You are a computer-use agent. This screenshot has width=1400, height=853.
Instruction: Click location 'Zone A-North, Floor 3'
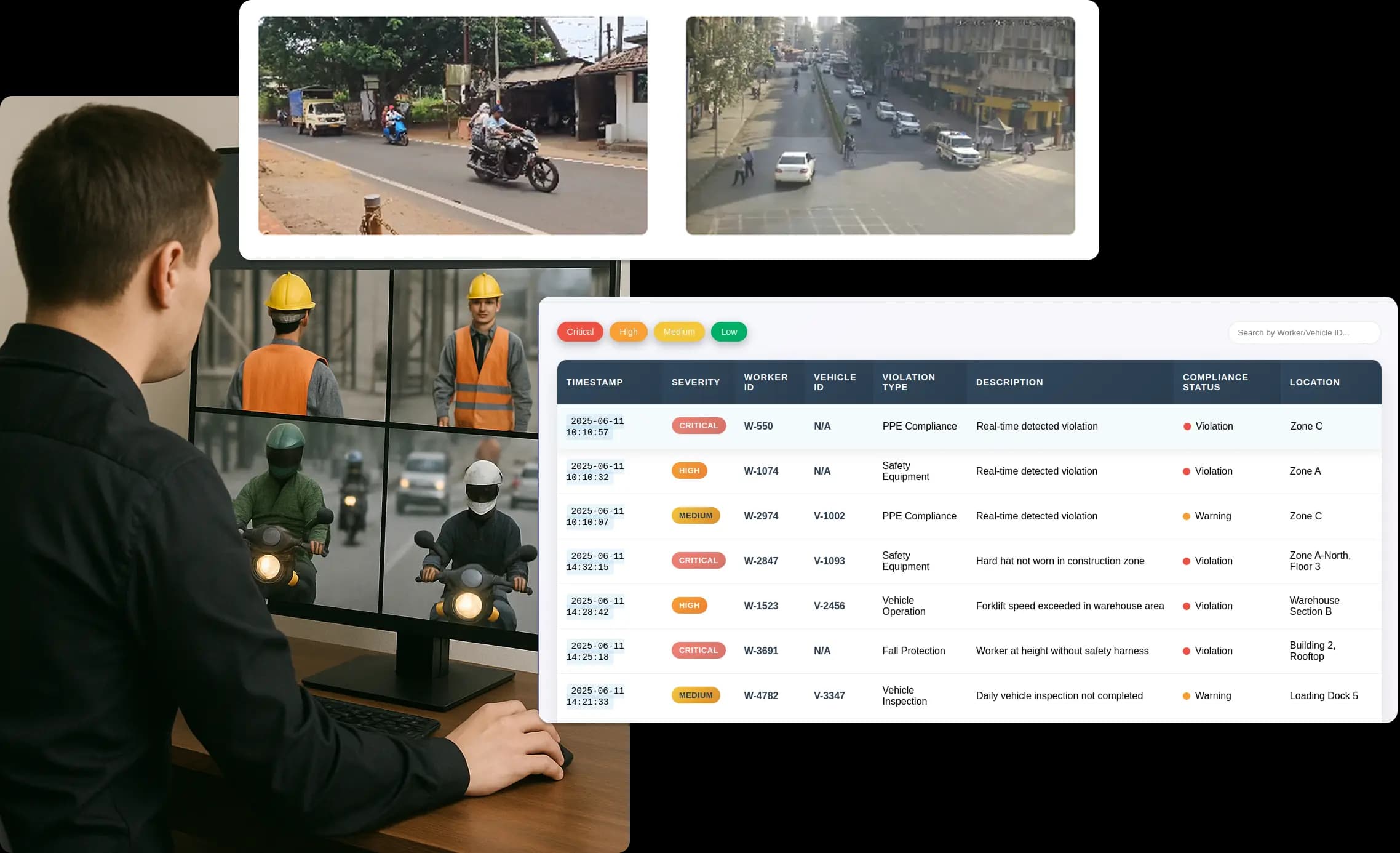[x=1320, y=561]
